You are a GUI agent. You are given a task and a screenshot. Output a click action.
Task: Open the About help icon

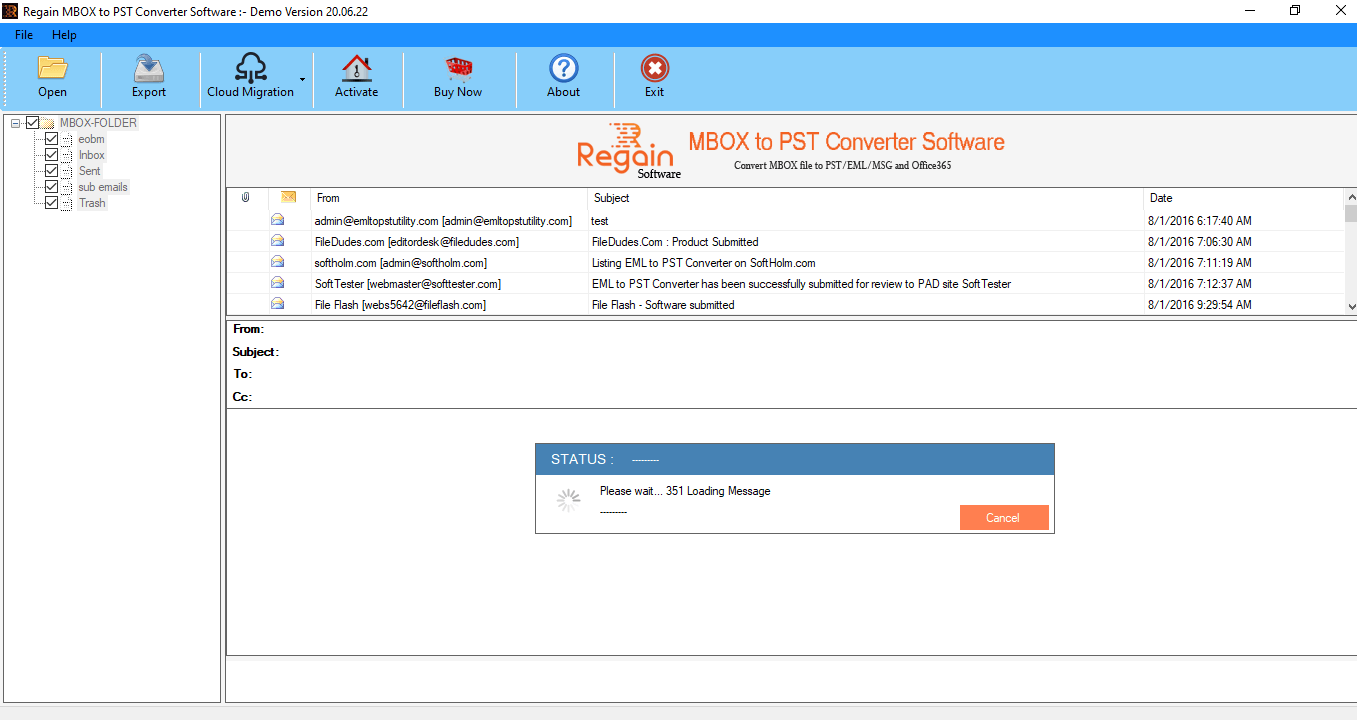pos(563,68)
